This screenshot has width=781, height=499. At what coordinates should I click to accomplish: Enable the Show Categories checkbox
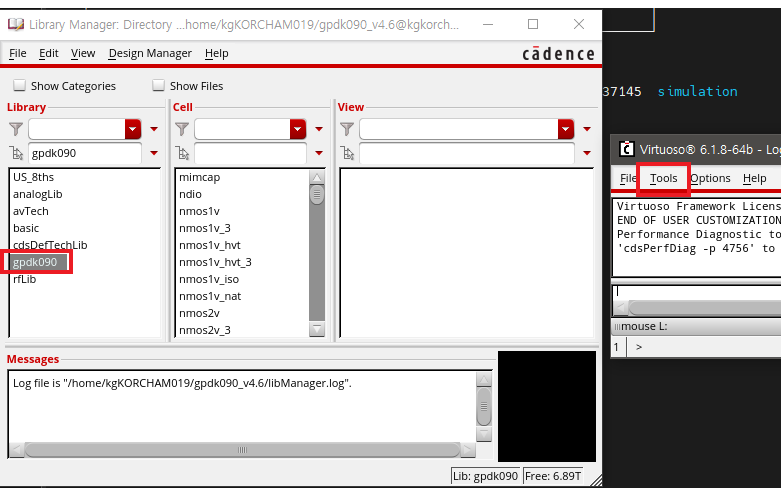point(19,86)
